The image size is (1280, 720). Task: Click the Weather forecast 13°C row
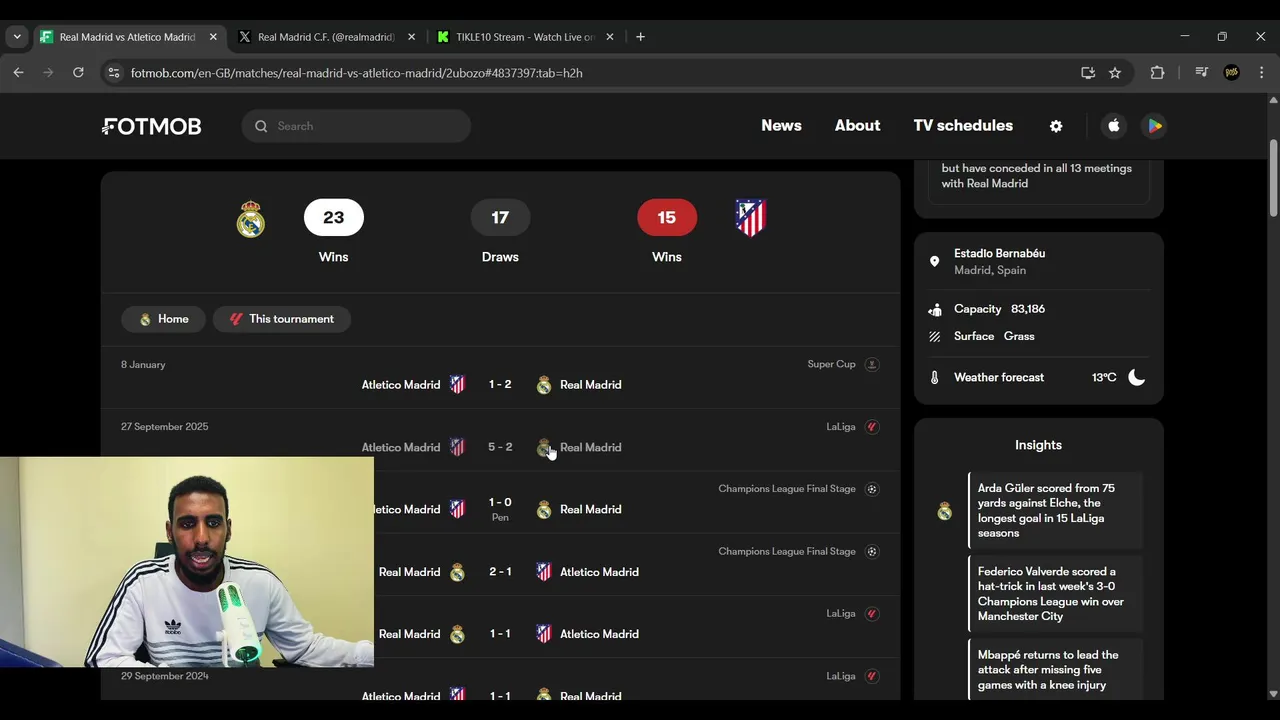click(1039, 377)
